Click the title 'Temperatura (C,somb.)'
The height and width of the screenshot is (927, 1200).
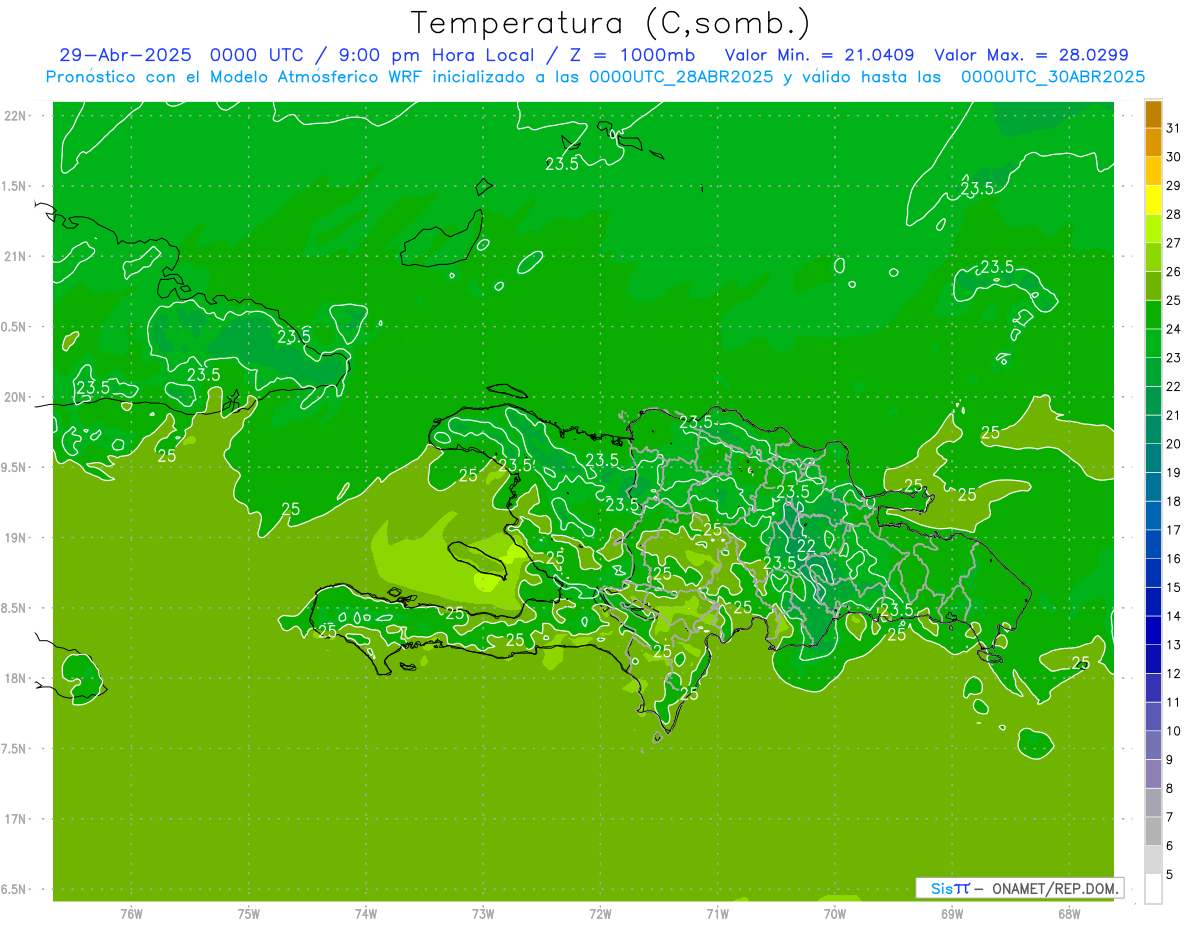pyautogui.click(x=611, y=23)
